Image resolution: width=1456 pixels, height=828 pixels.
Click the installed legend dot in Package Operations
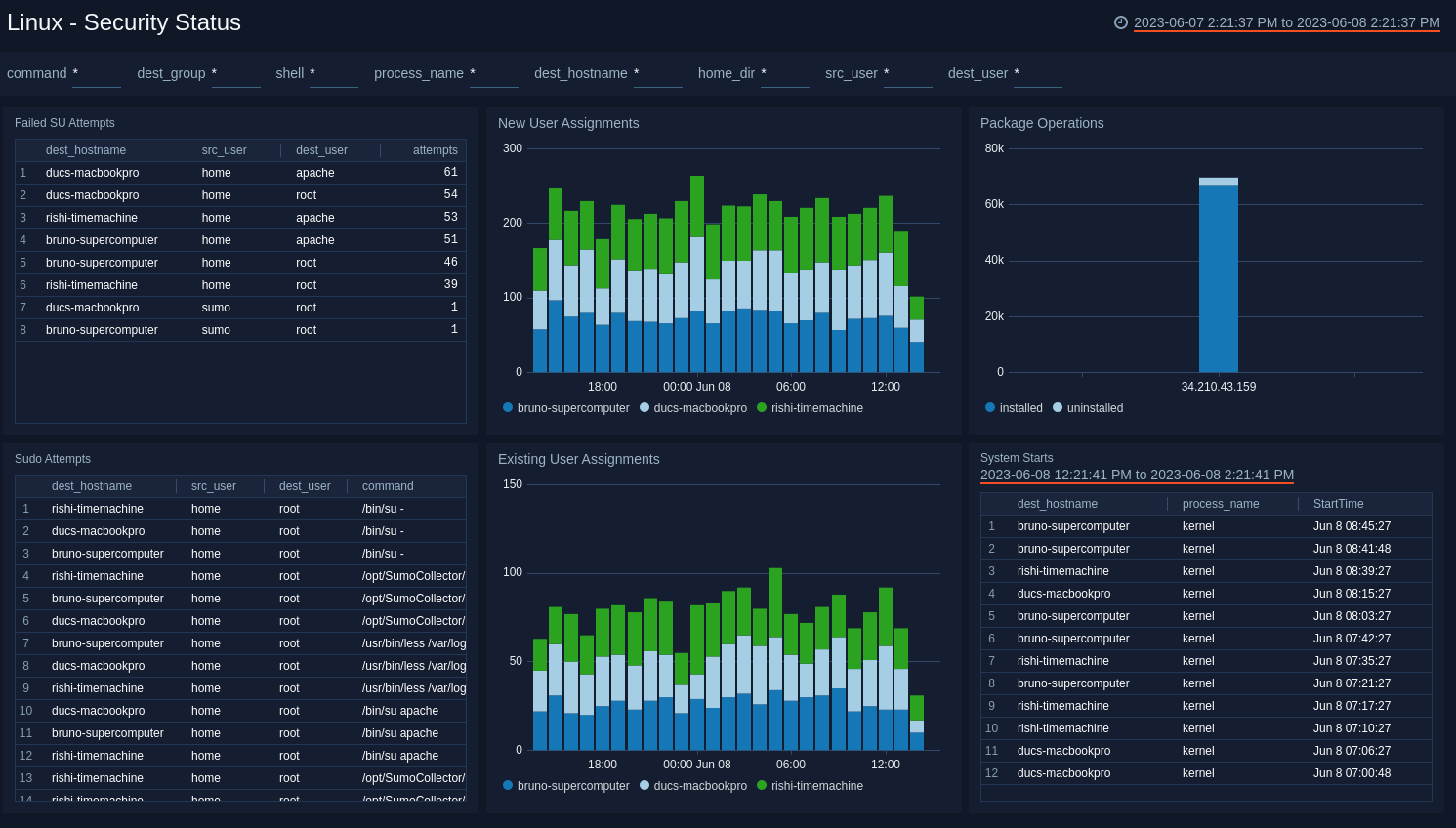pyautogui.click(x=989, y=408)
